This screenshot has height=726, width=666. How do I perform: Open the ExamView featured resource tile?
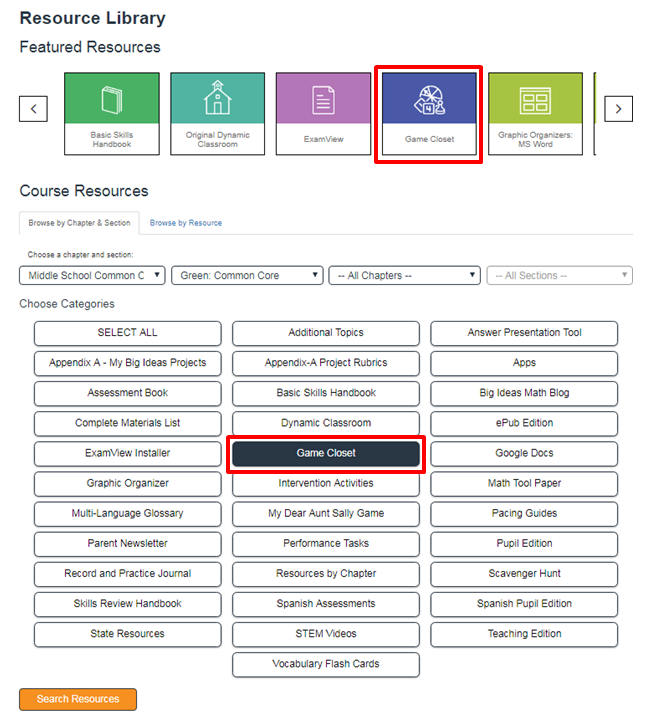point(323,114)
